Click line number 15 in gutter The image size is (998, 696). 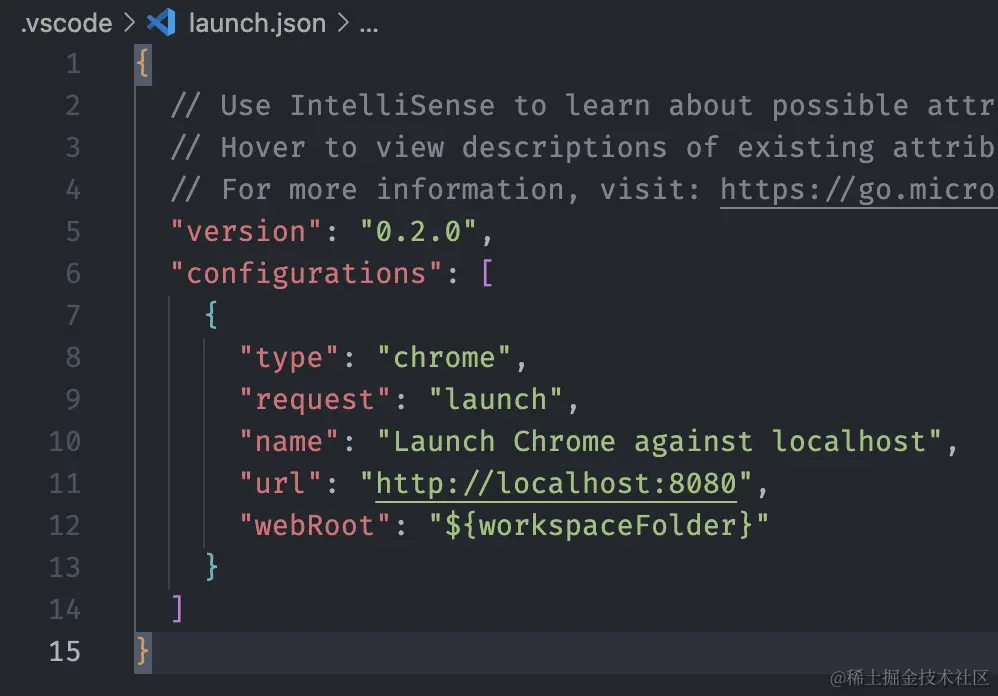point(64,651)
